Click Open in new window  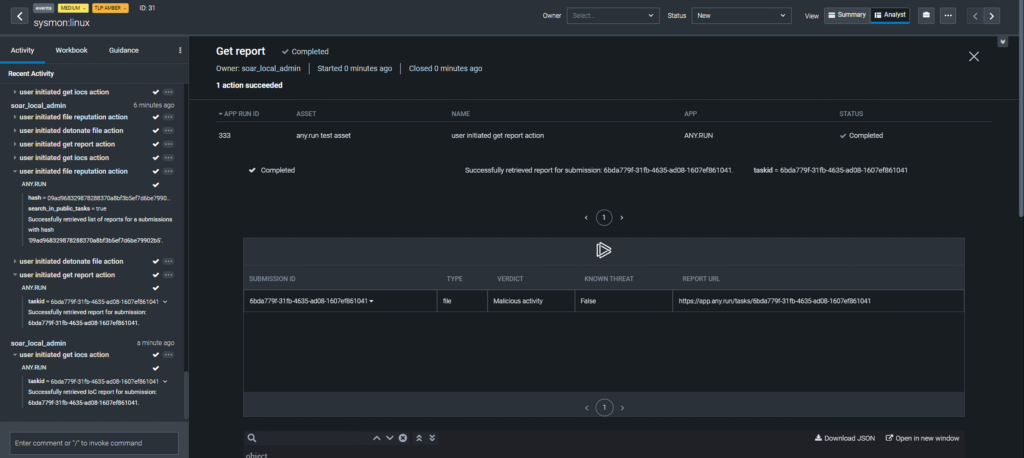pyautogui.click(x=924, y=438)
